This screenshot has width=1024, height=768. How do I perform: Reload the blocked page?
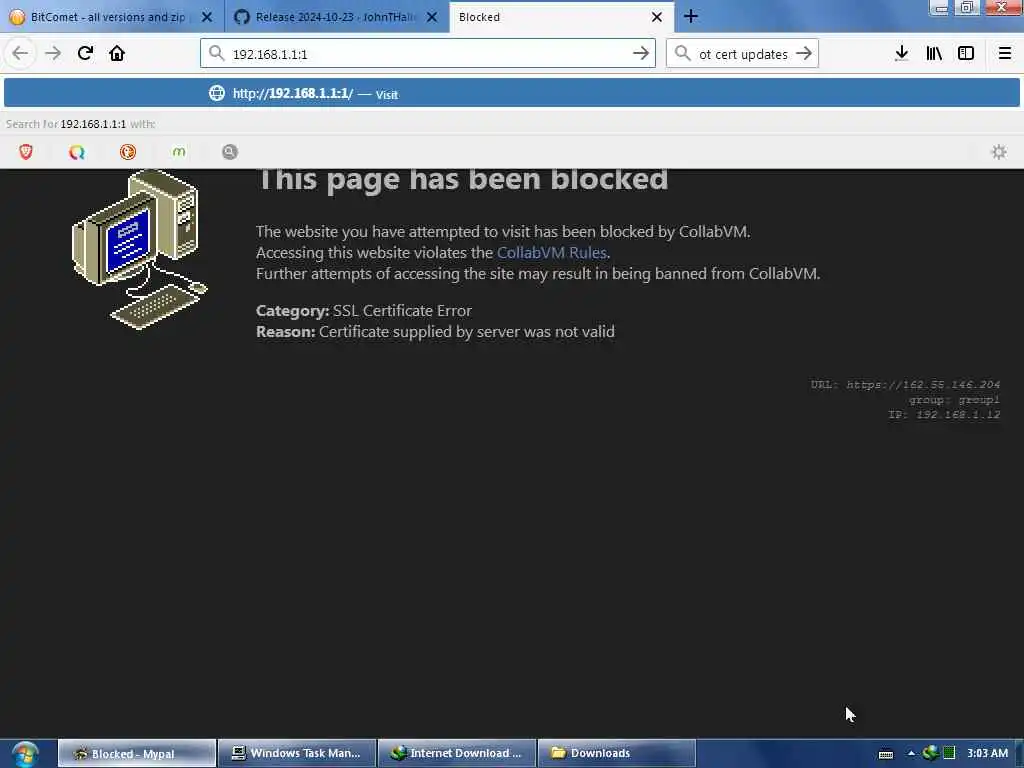click(x=85, y=54)
